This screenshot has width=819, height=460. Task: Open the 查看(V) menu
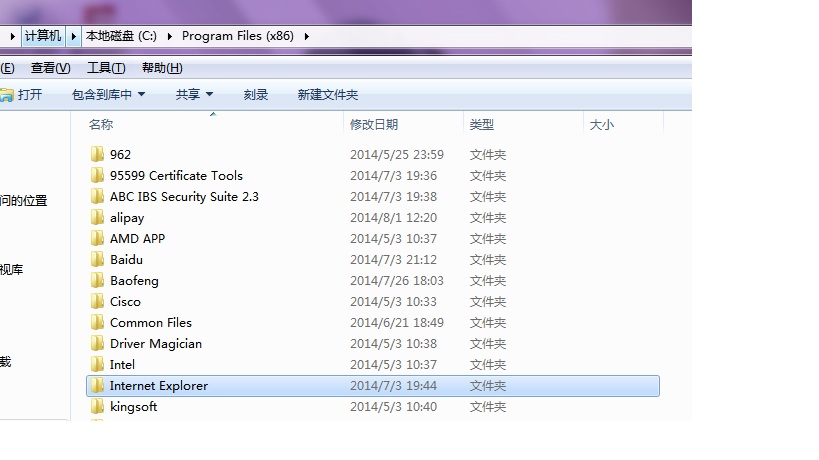(50, 68)
